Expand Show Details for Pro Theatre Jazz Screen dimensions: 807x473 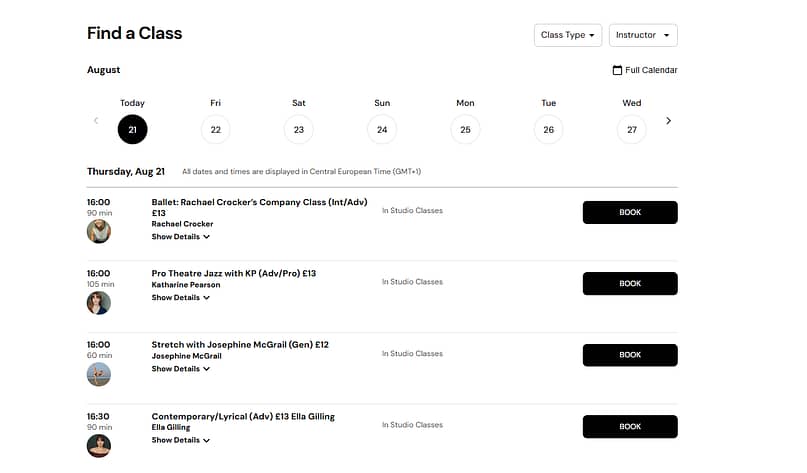(181, 297)
